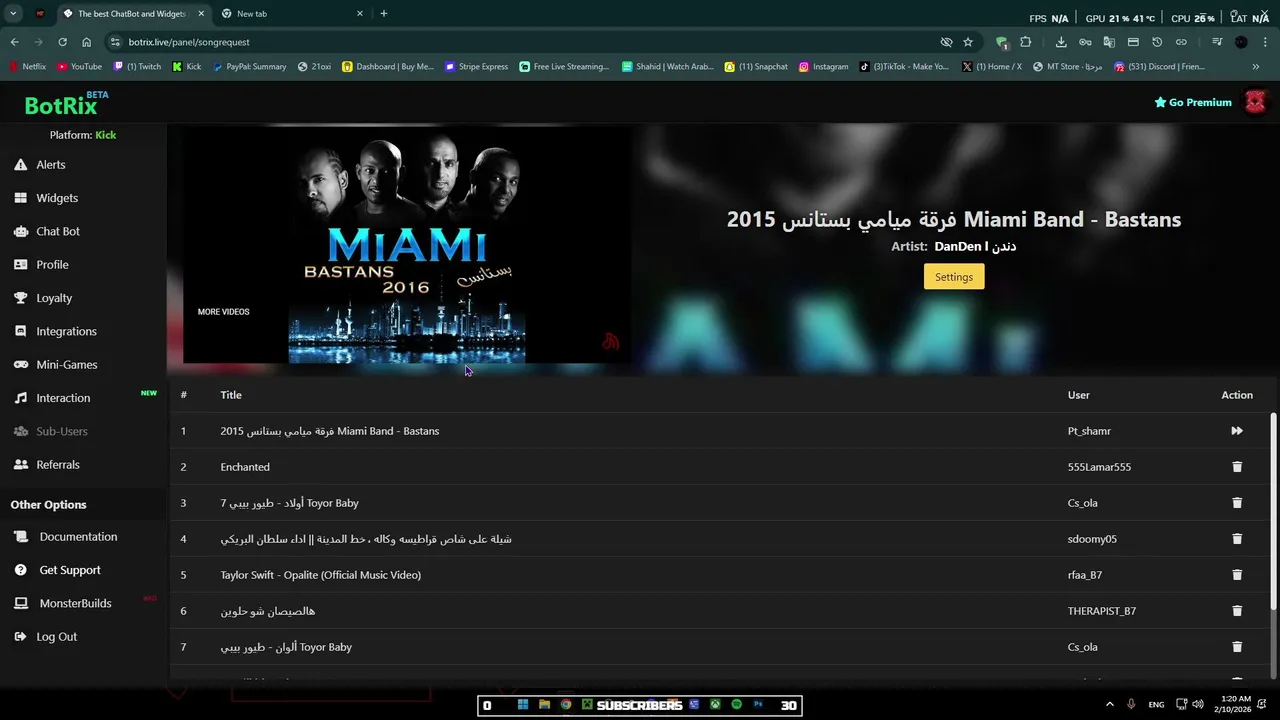Open song request Settings
1280x720 pixels.
coord(954,277)
